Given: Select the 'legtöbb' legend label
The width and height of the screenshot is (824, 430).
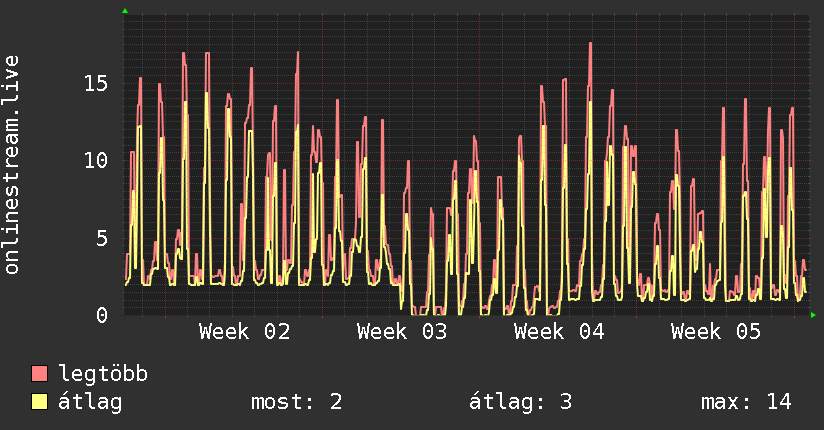Looking at the screenshot, I should (103, 373).
